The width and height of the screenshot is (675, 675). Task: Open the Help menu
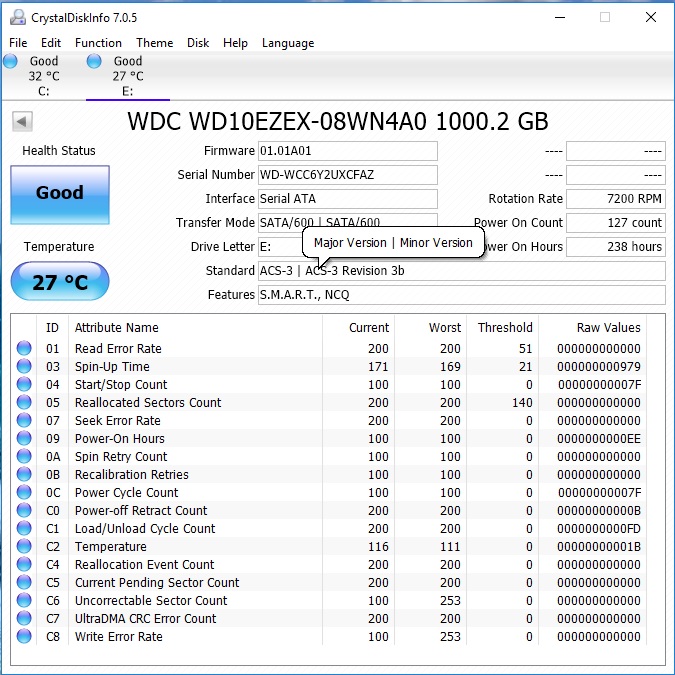click(235, 43)
